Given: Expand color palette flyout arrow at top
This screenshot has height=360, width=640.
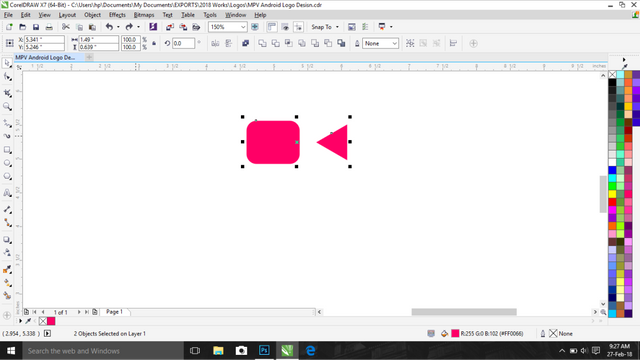Looking at the screenshot, I should tap(624, 60).
